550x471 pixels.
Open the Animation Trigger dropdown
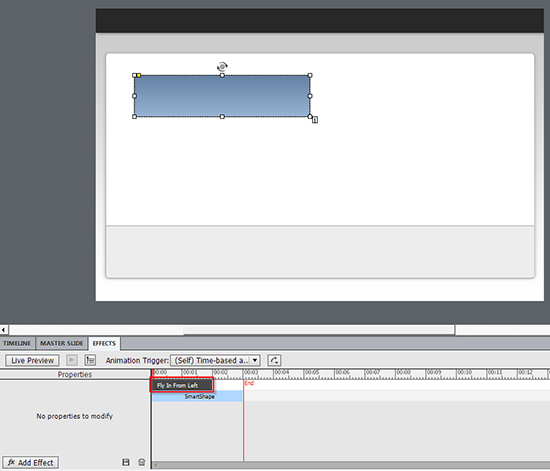click(x=215, y=360)
